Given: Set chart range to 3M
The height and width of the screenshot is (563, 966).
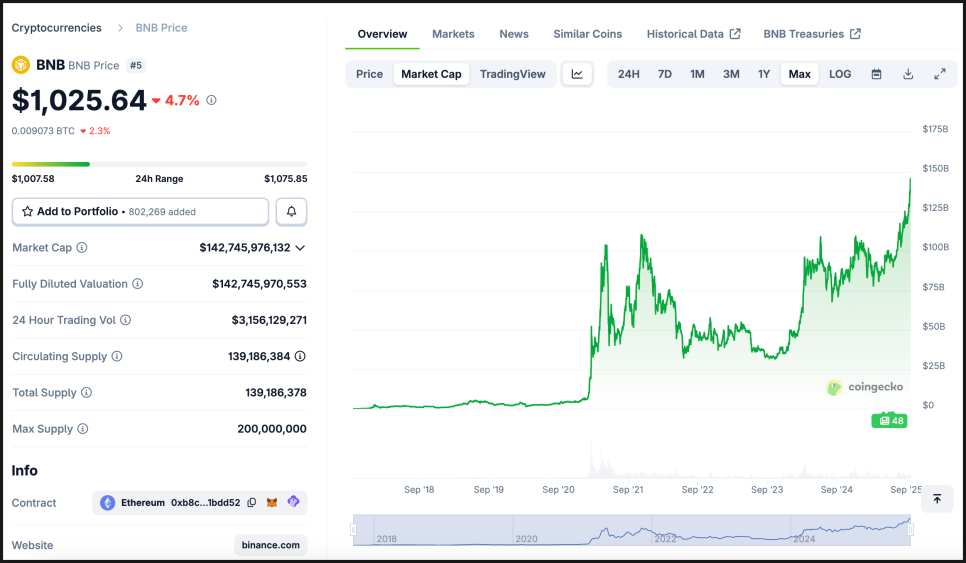Looking at the screenshot, I should click(731, 74).
